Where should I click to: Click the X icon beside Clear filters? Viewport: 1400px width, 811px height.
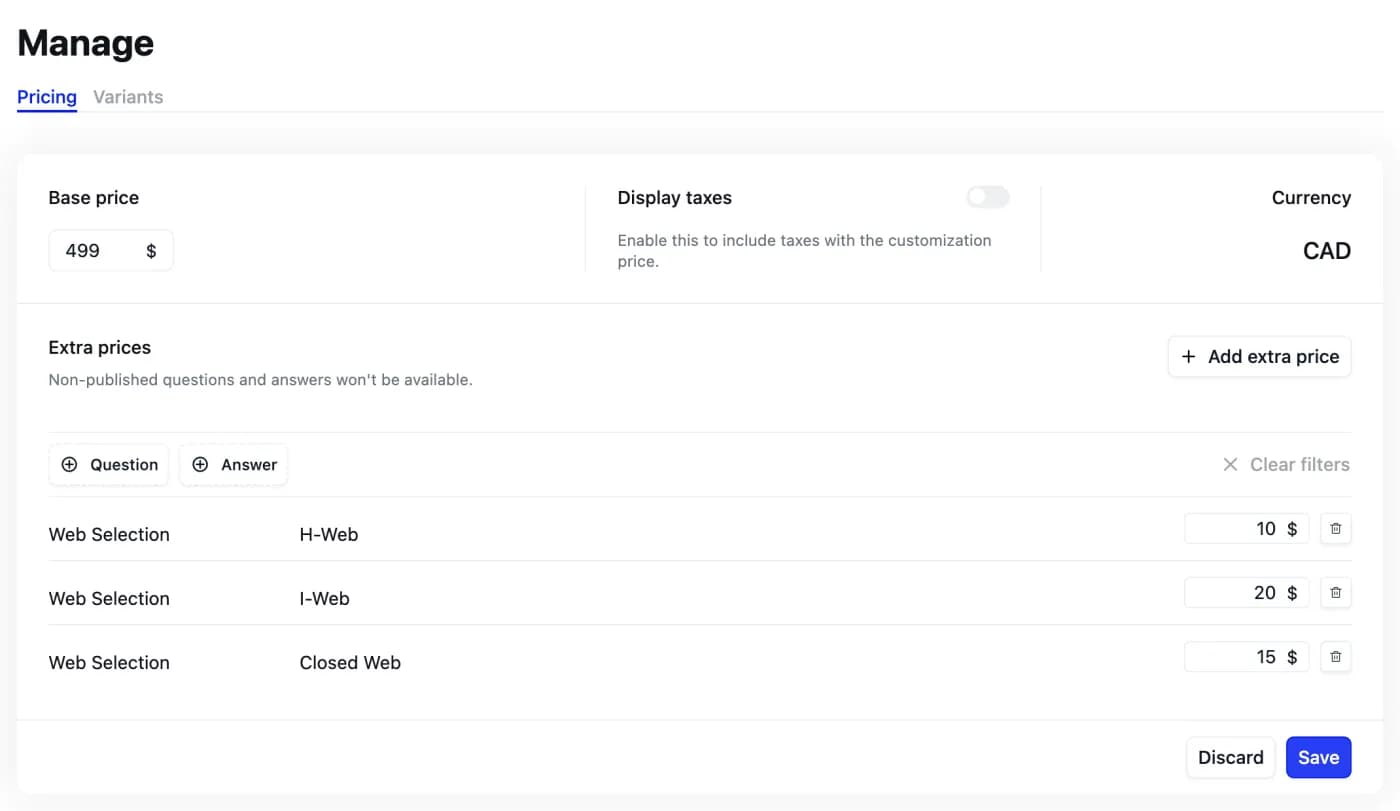click(x=1230, y=465)
